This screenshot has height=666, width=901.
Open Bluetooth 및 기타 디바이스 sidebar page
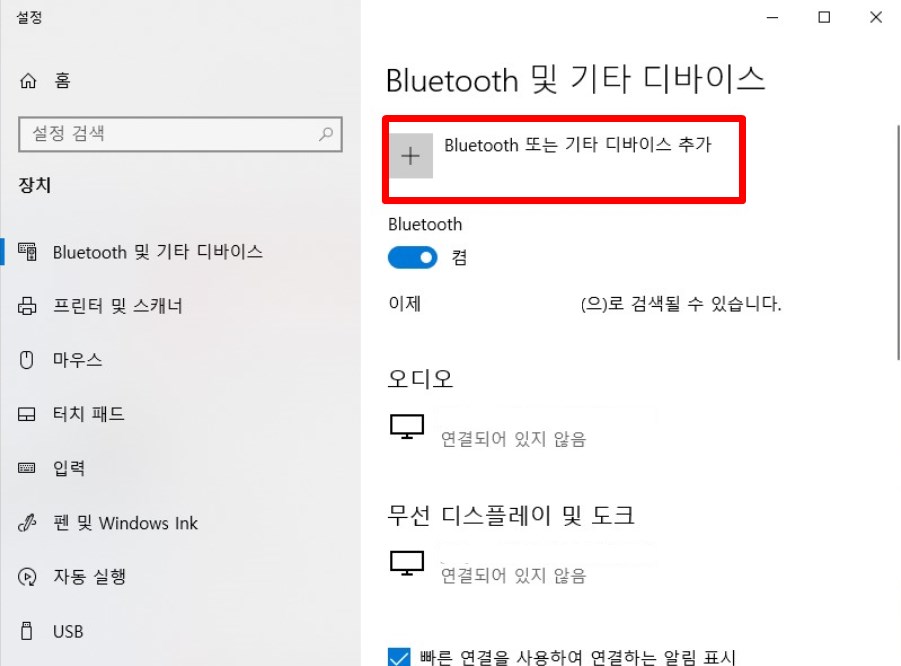[x=141, y=252]
